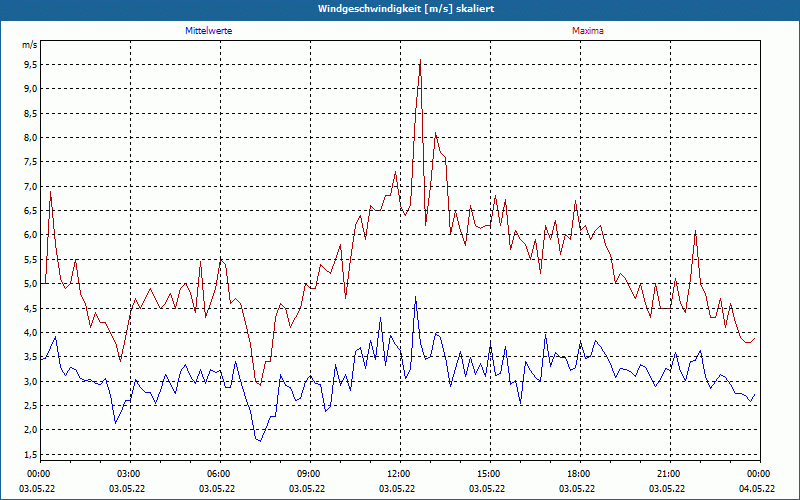The height and width of the screenshot is (500, 800).
Task: Select the blue Mittelwerte legend label
Action: (209, 31)
